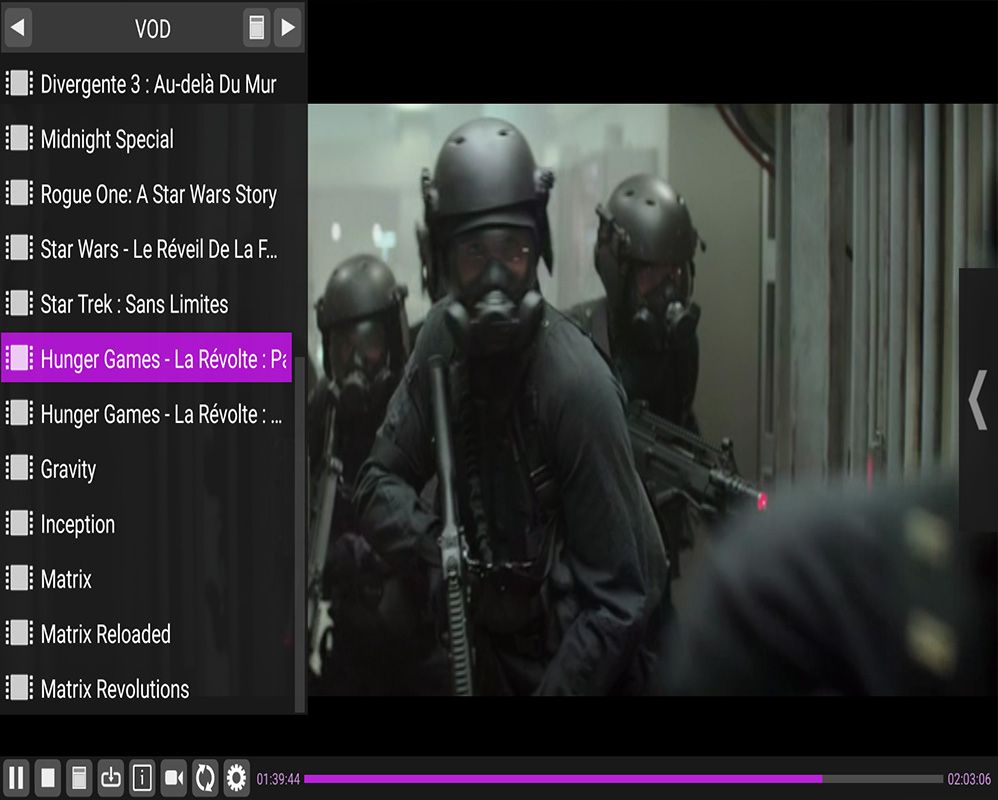Select Divergente 3 : Au-delà Du Mur
Viewport: 998px width, 800px height.
(x=146, y=84)
